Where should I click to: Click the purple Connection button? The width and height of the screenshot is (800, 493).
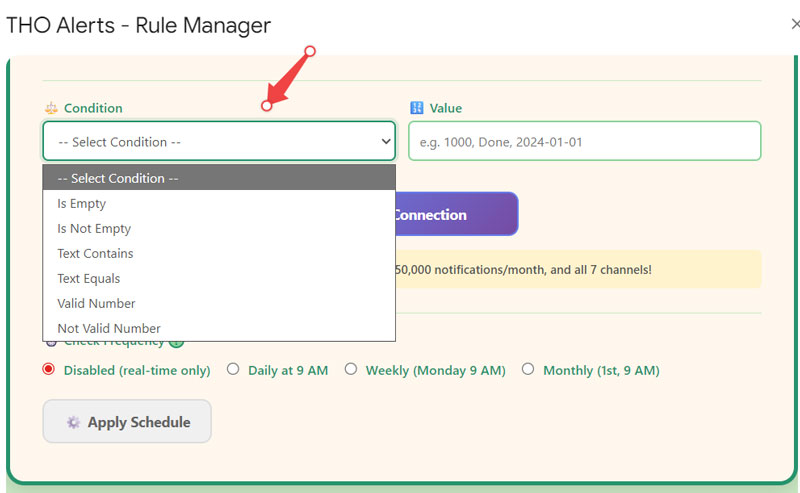click(x=457, y=214)
